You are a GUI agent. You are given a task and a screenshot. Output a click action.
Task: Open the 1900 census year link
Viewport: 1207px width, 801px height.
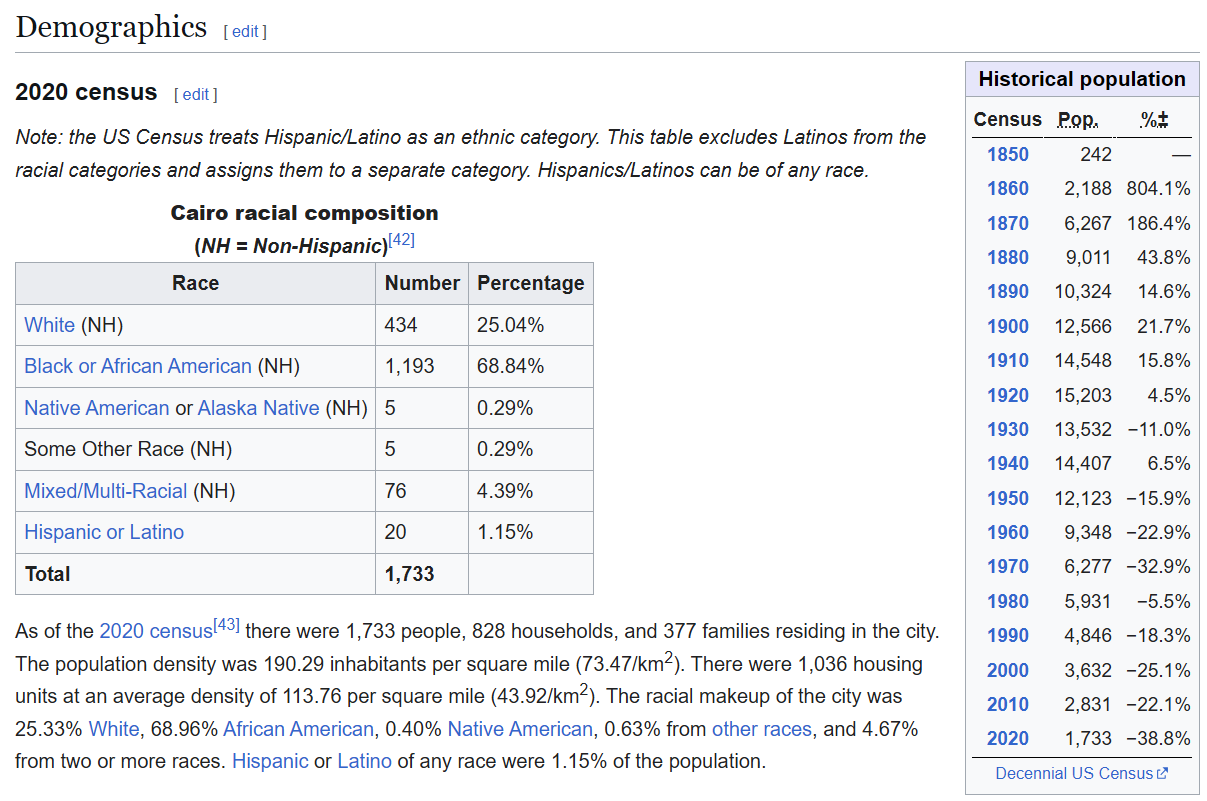1008,326
